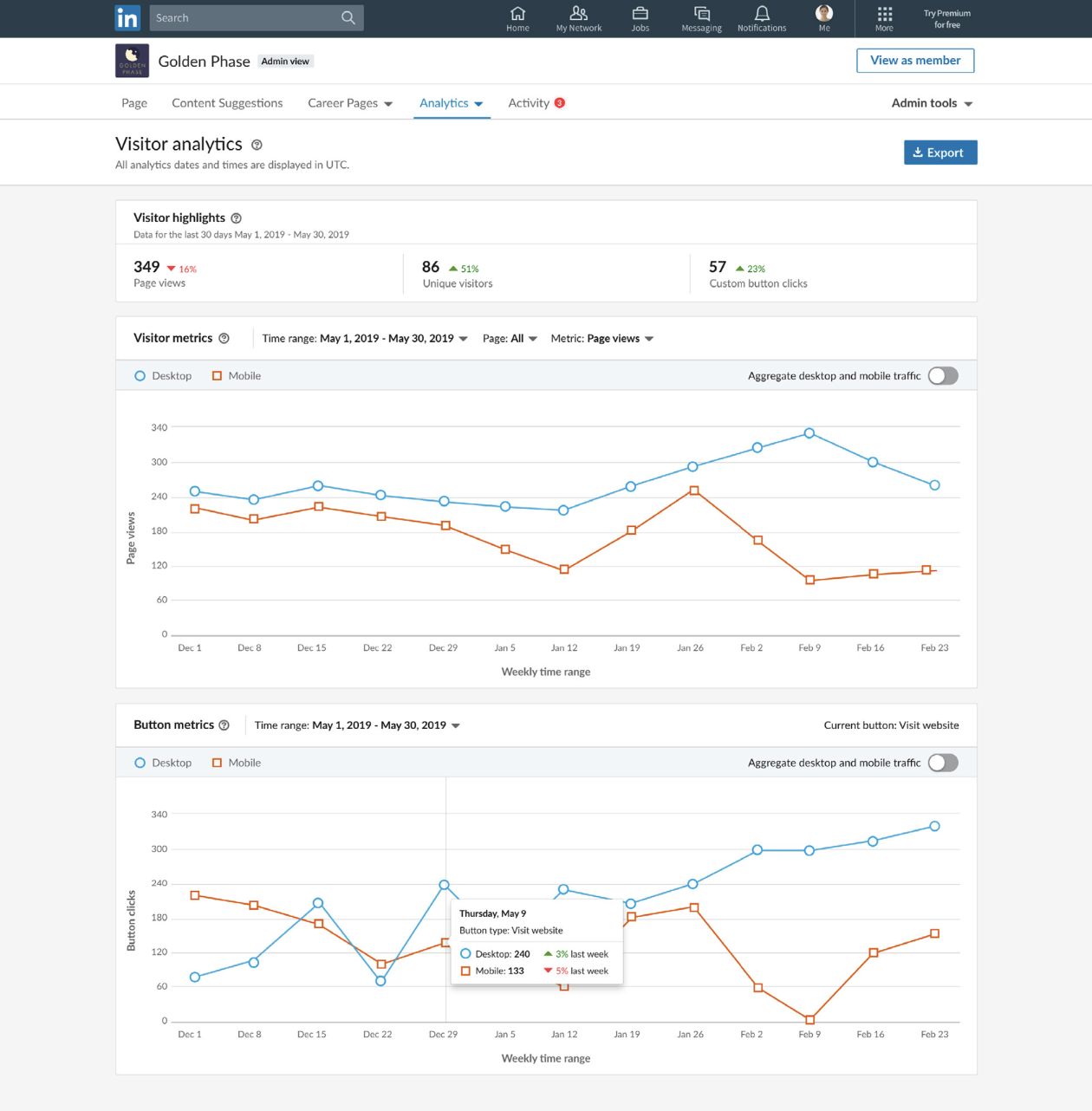Select Desktop Feb 9 peak point in Visitor chart
Image resolution: width=1092 pixels, height=1111 pixels.
(x=809, y=433)
